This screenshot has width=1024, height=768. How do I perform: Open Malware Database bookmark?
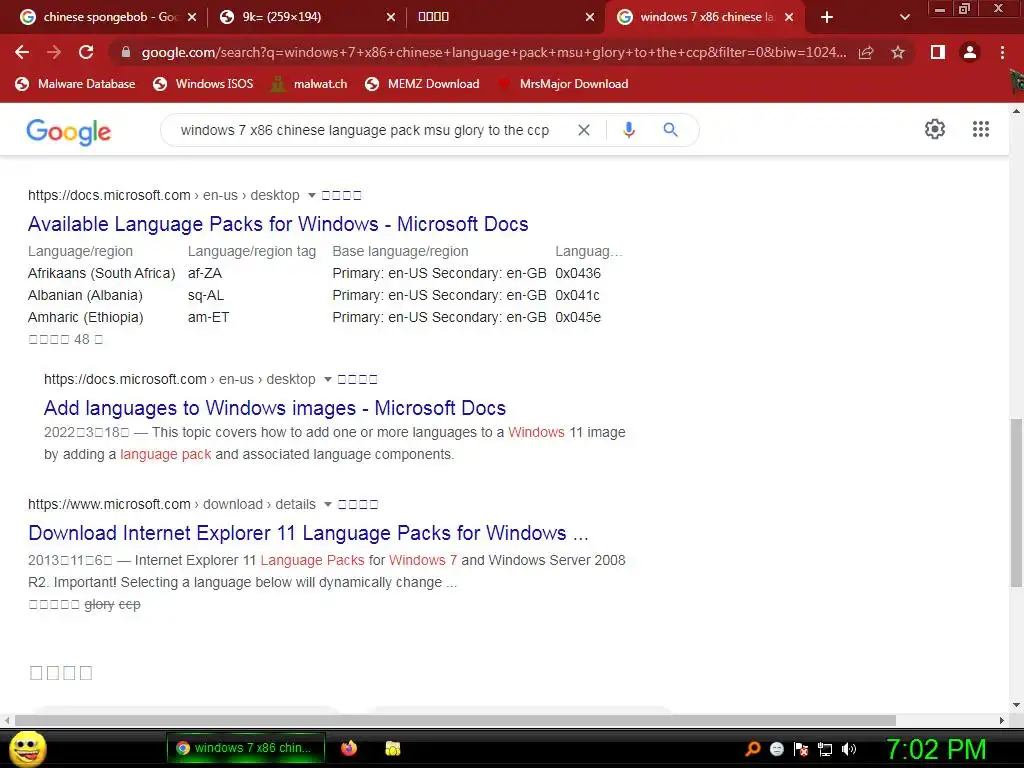76,84
